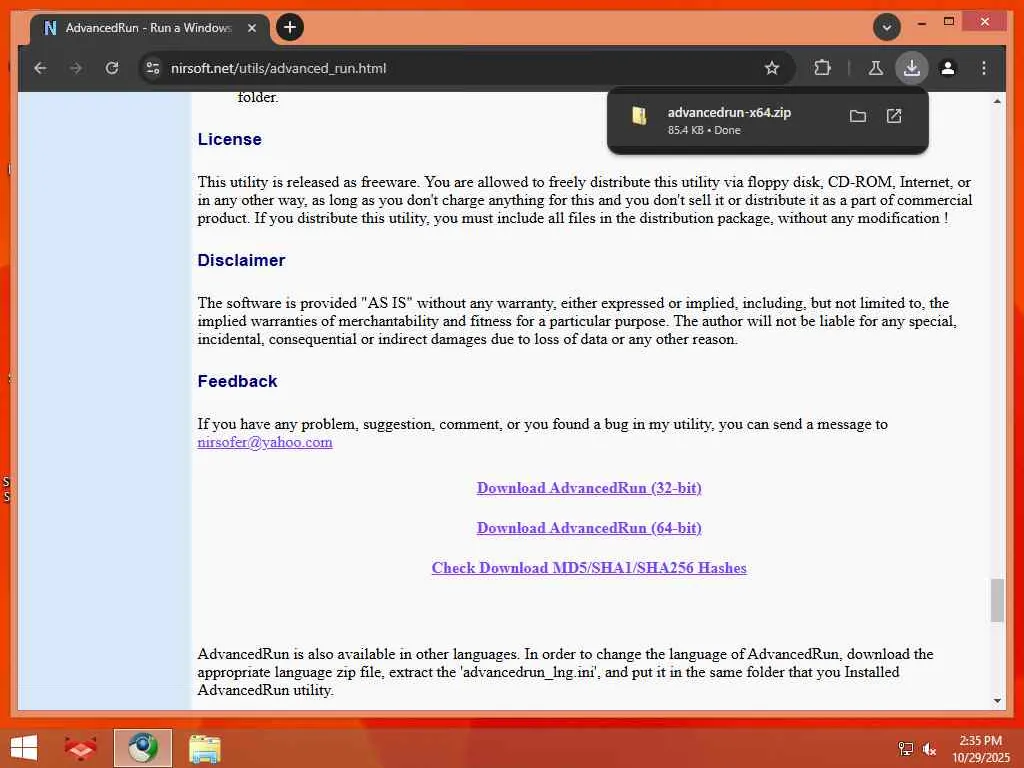Open the downloaded advancedrun-x64.zip file
1024x768 pixels.
(729, 112)
